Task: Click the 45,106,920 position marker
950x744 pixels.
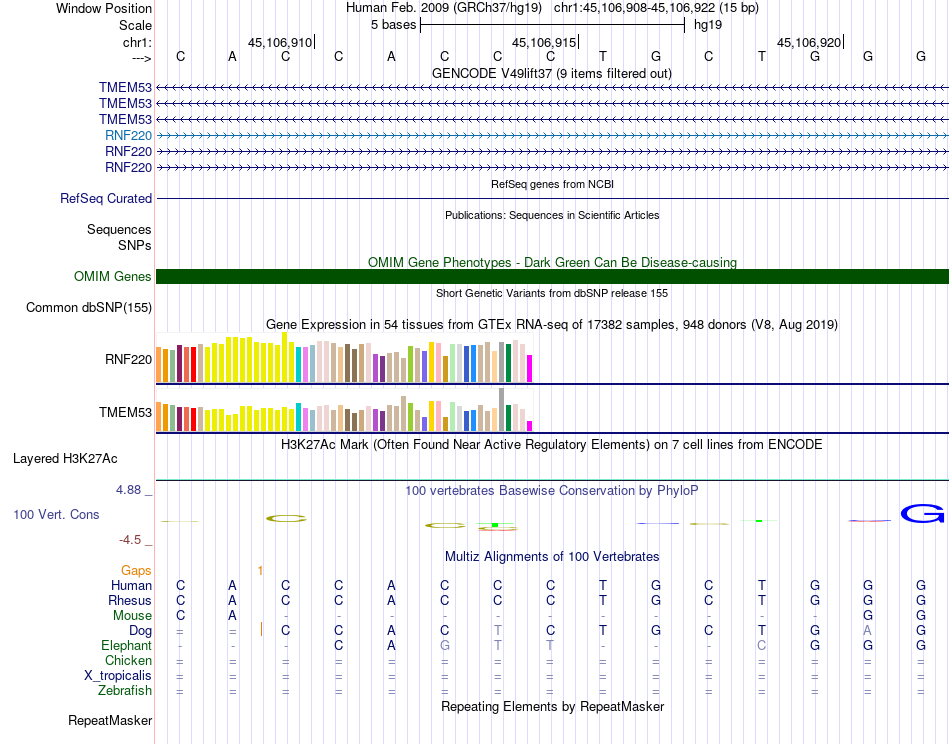Action: [809, 42]
